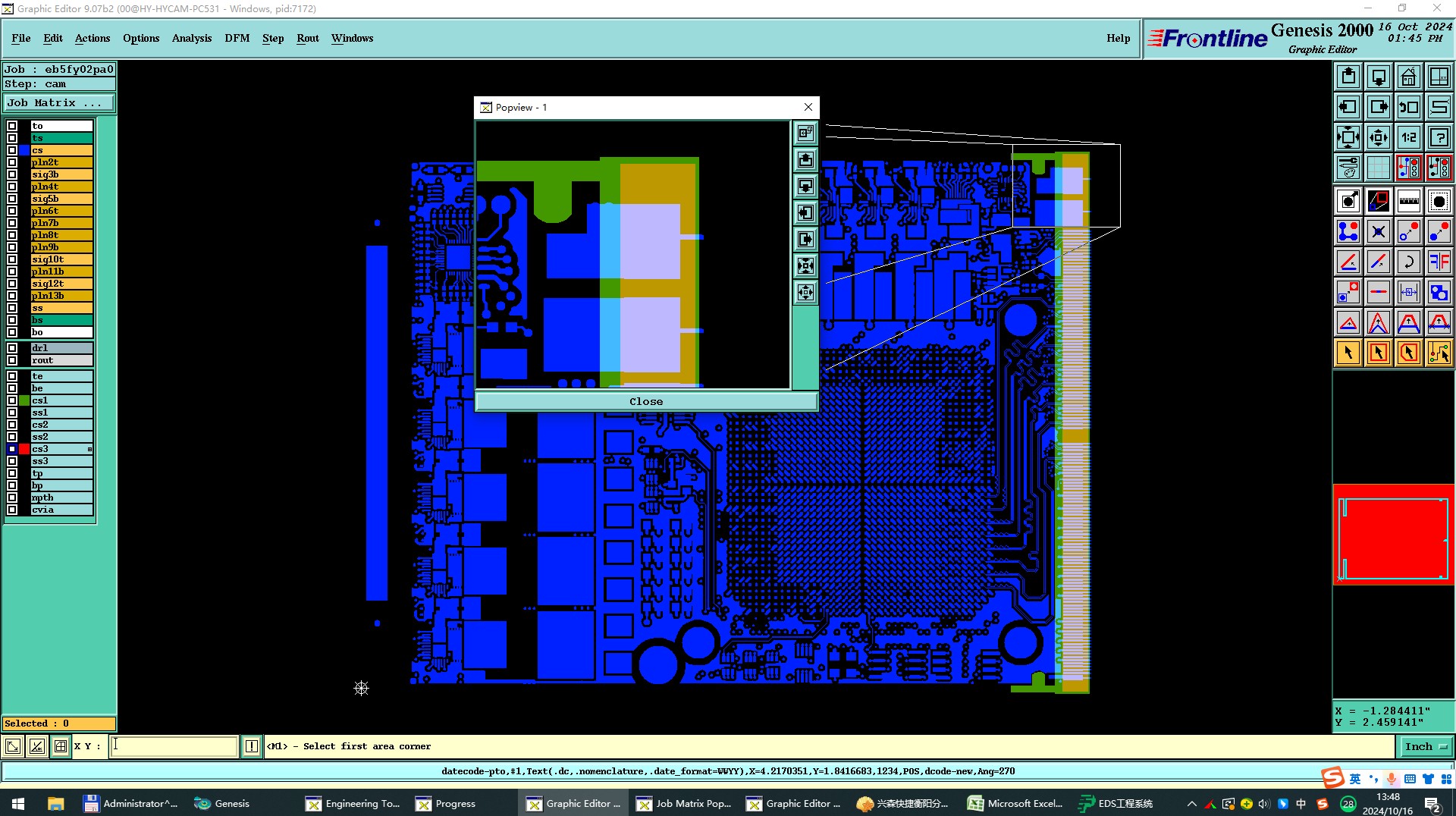Click the cs3 layer row indicator
1456x816 pixels.
pos(89,450)
